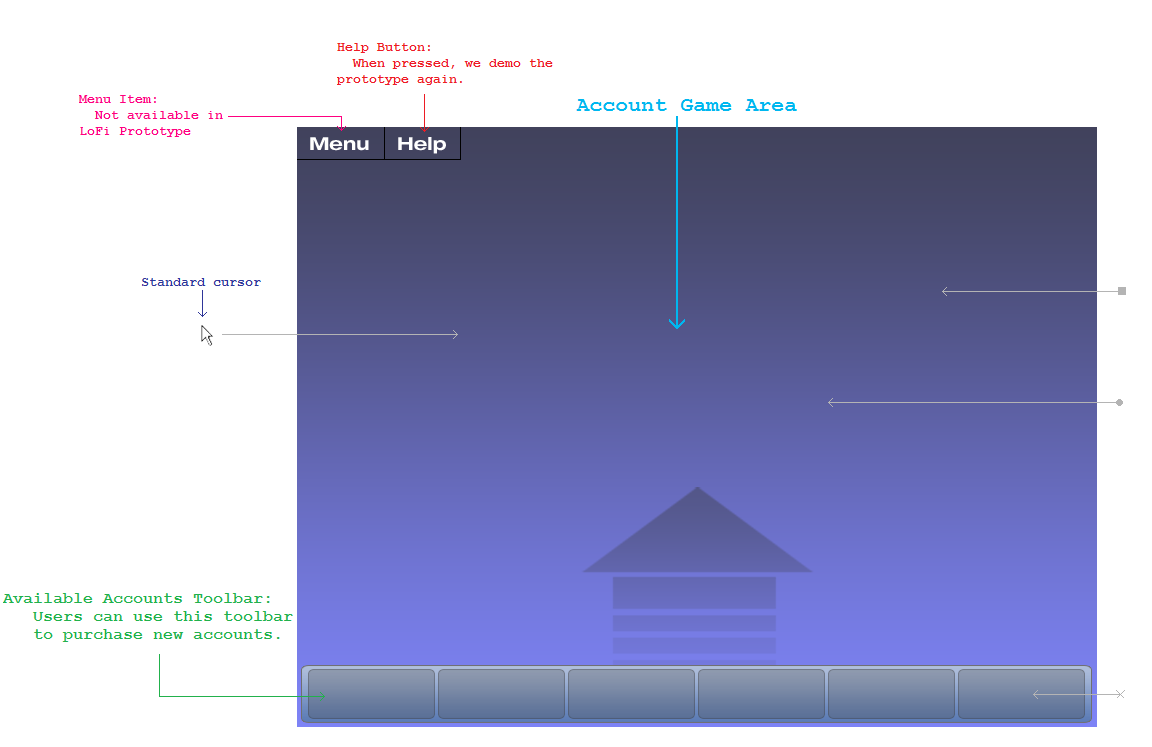The width and height of the screenshot is (1152, 747).
Task: Click the "Standard cursor" label
Action: [x=201, y=282]
